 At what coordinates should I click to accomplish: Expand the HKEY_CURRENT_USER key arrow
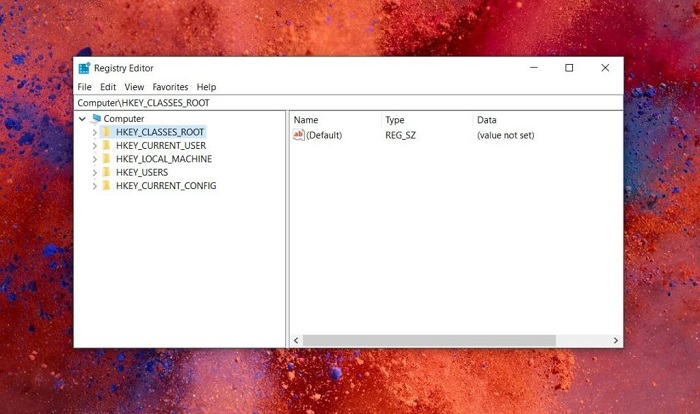(94, 146)
